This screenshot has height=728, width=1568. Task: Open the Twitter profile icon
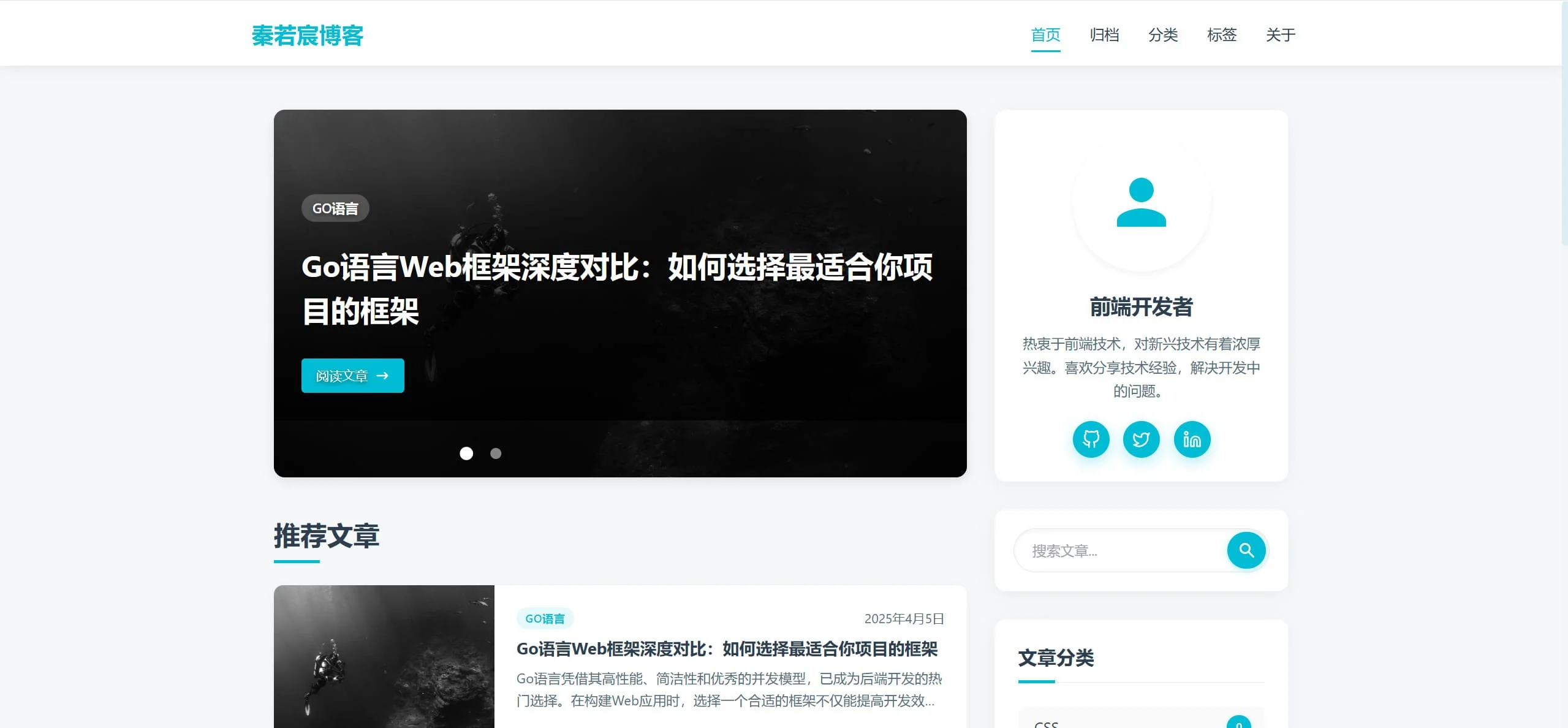pyautogui.click(x=1140, y=439)
